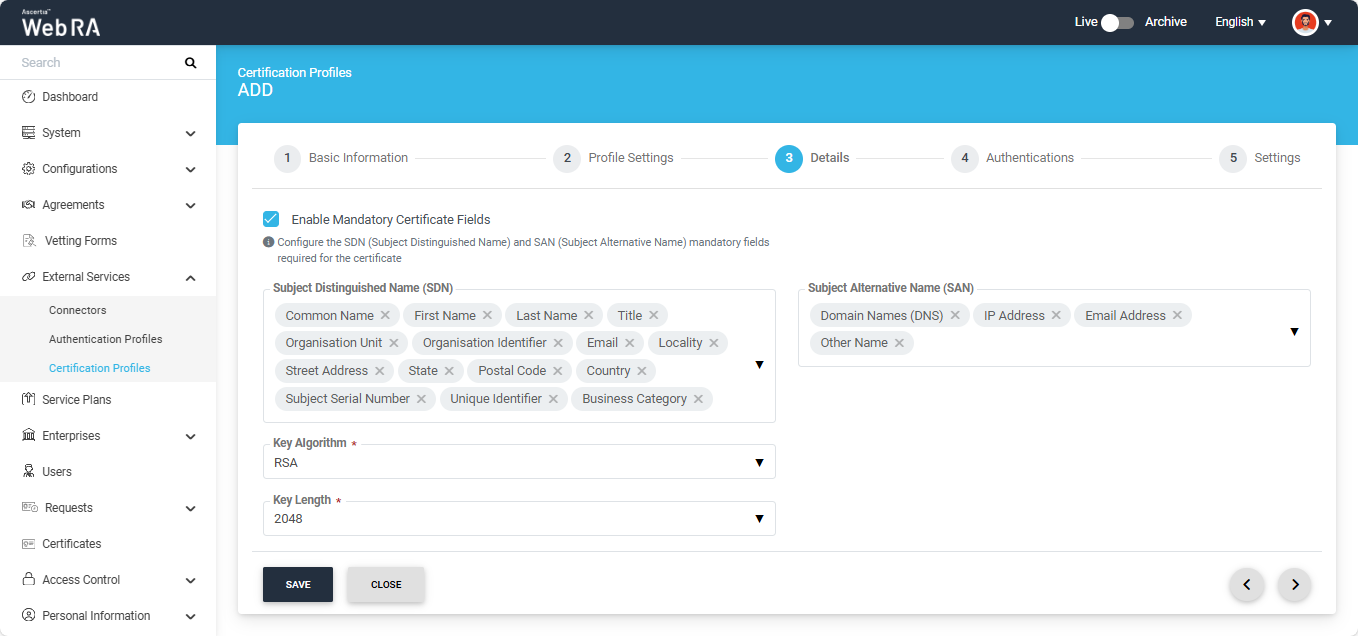
Task: Uncheck Enable Mandatory Certificate Fields
Action: [271, 219]
